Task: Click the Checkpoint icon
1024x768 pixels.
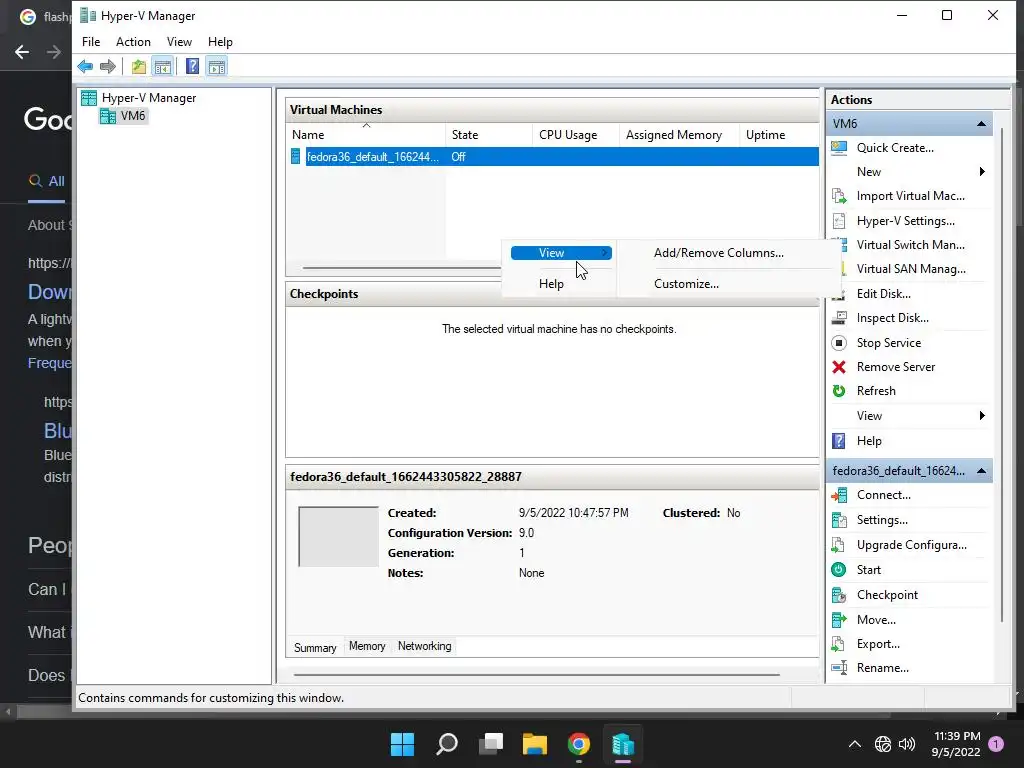Action: (839, 595)
